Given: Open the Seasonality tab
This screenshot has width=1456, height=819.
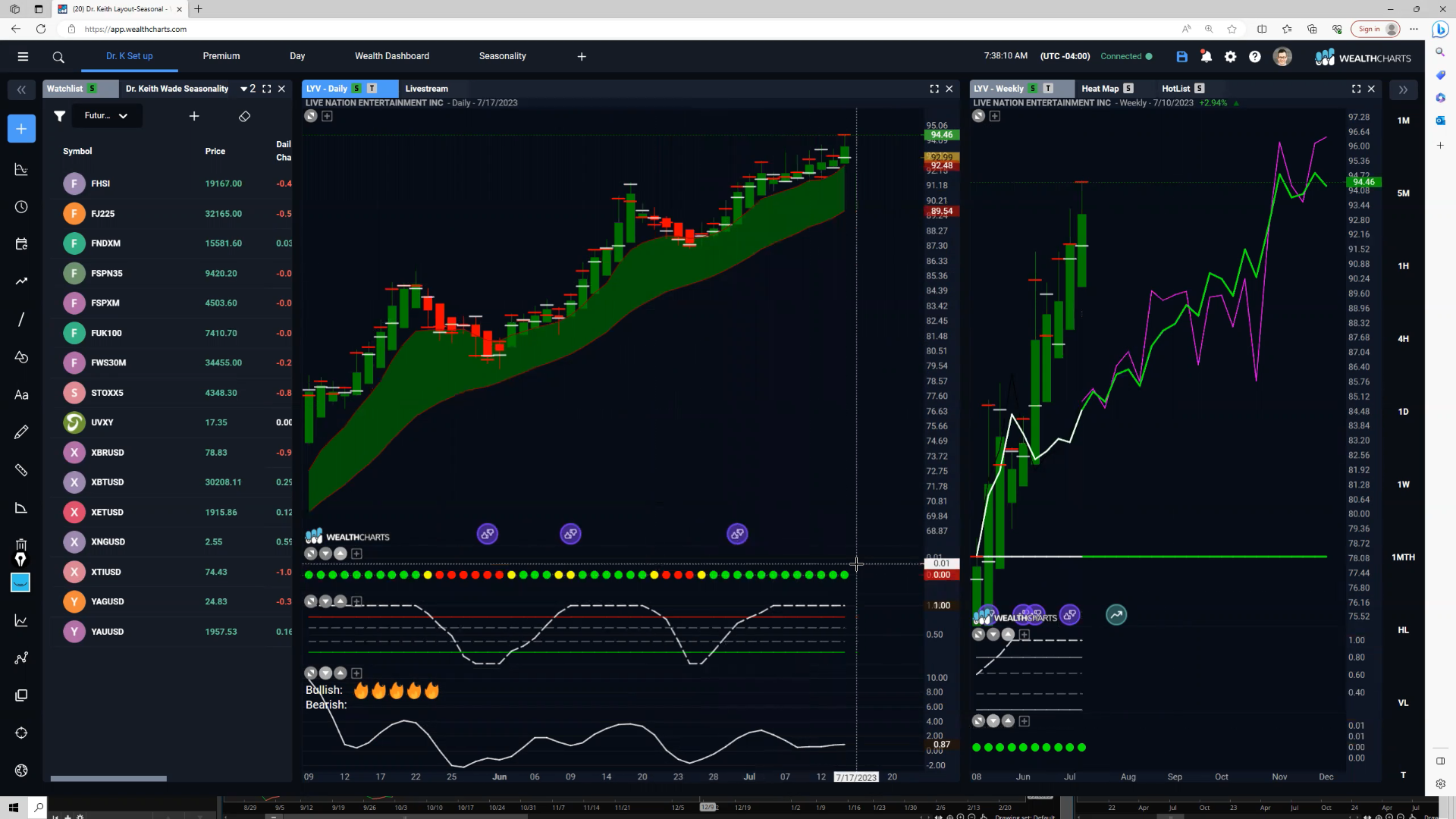Looking at the screenshot, I should [x=502, y=56].
